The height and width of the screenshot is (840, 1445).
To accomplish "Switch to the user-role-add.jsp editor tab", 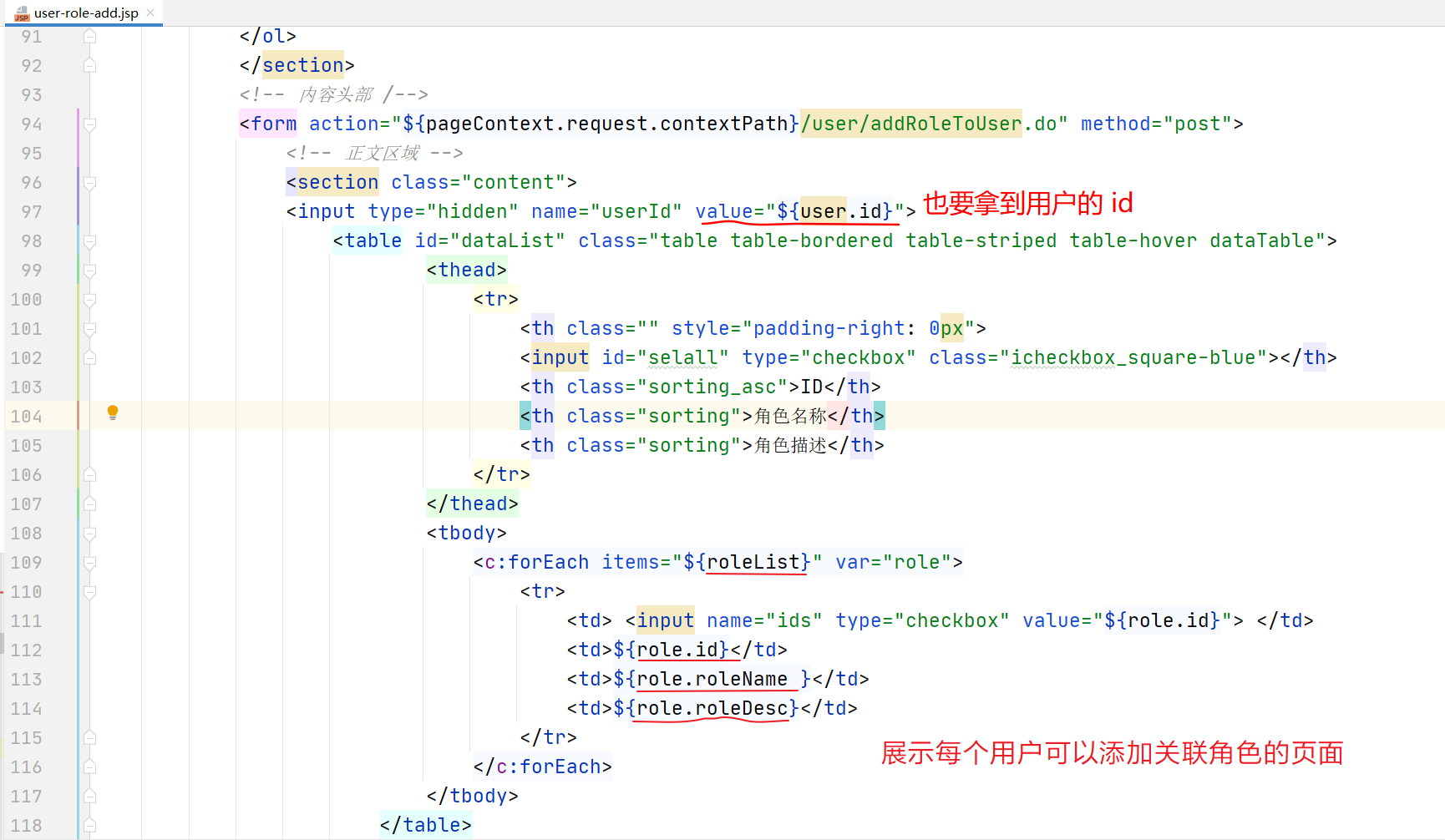I will tap(85, 13).
